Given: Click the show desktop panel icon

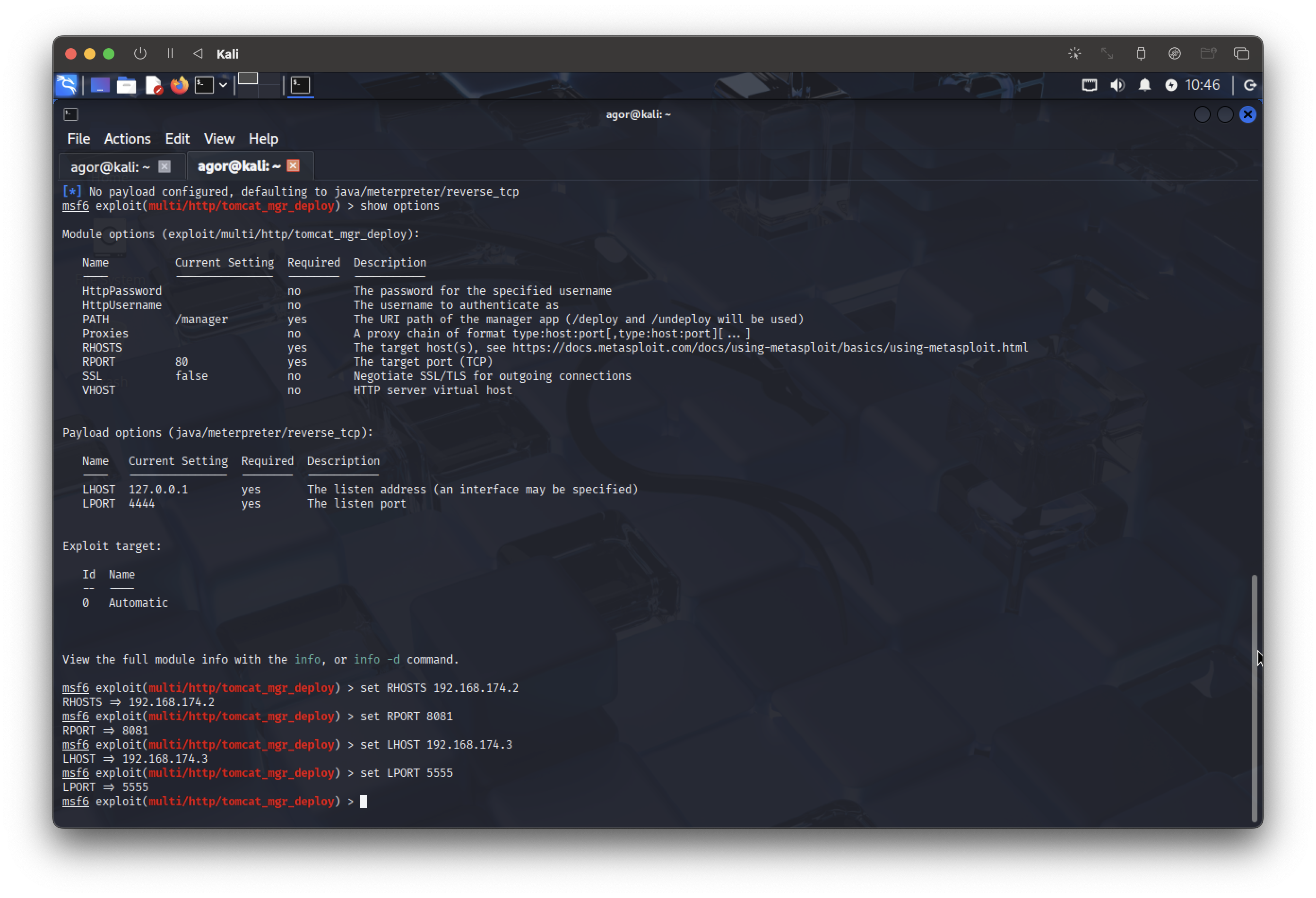Looking at the screenshot, I should [x=100, y=85].
